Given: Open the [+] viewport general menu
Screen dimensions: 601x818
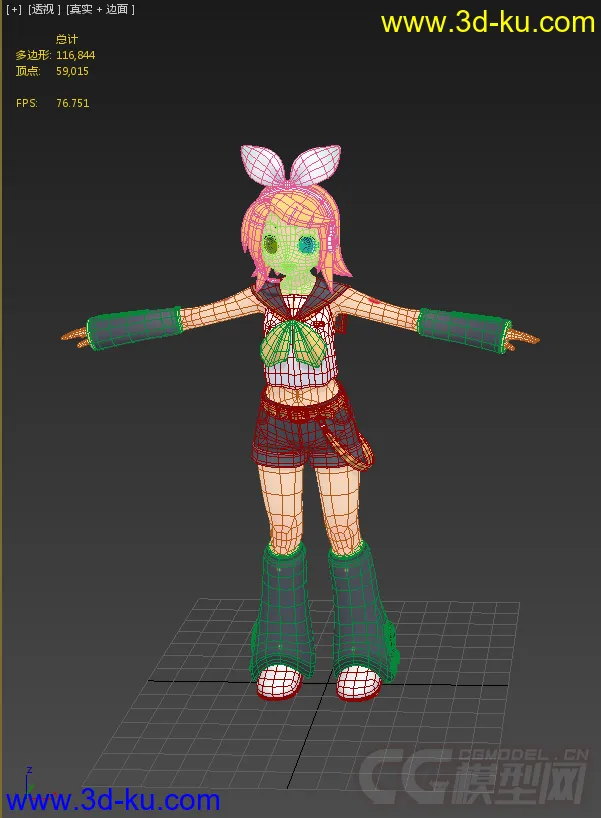Looking at the screenshot, I should [x=13, y=9].
